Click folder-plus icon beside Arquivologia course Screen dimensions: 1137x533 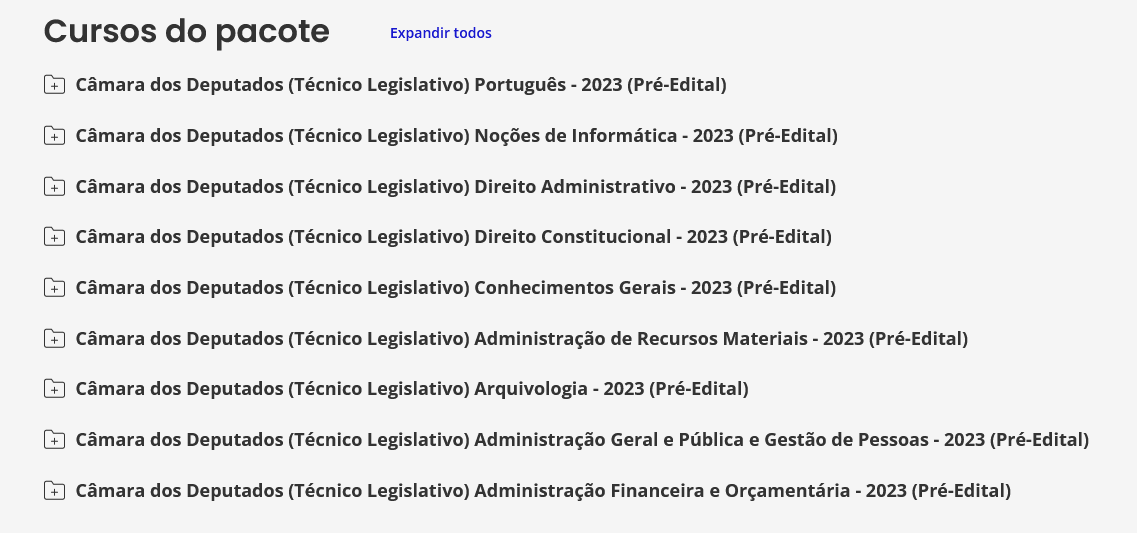(54, 389)
